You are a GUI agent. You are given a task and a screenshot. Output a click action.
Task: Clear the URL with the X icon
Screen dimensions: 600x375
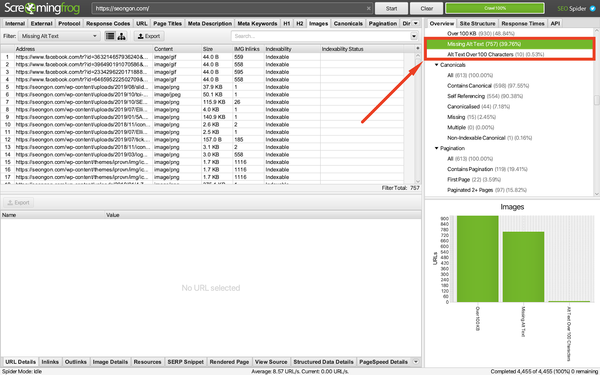click(x=368, y=8)
